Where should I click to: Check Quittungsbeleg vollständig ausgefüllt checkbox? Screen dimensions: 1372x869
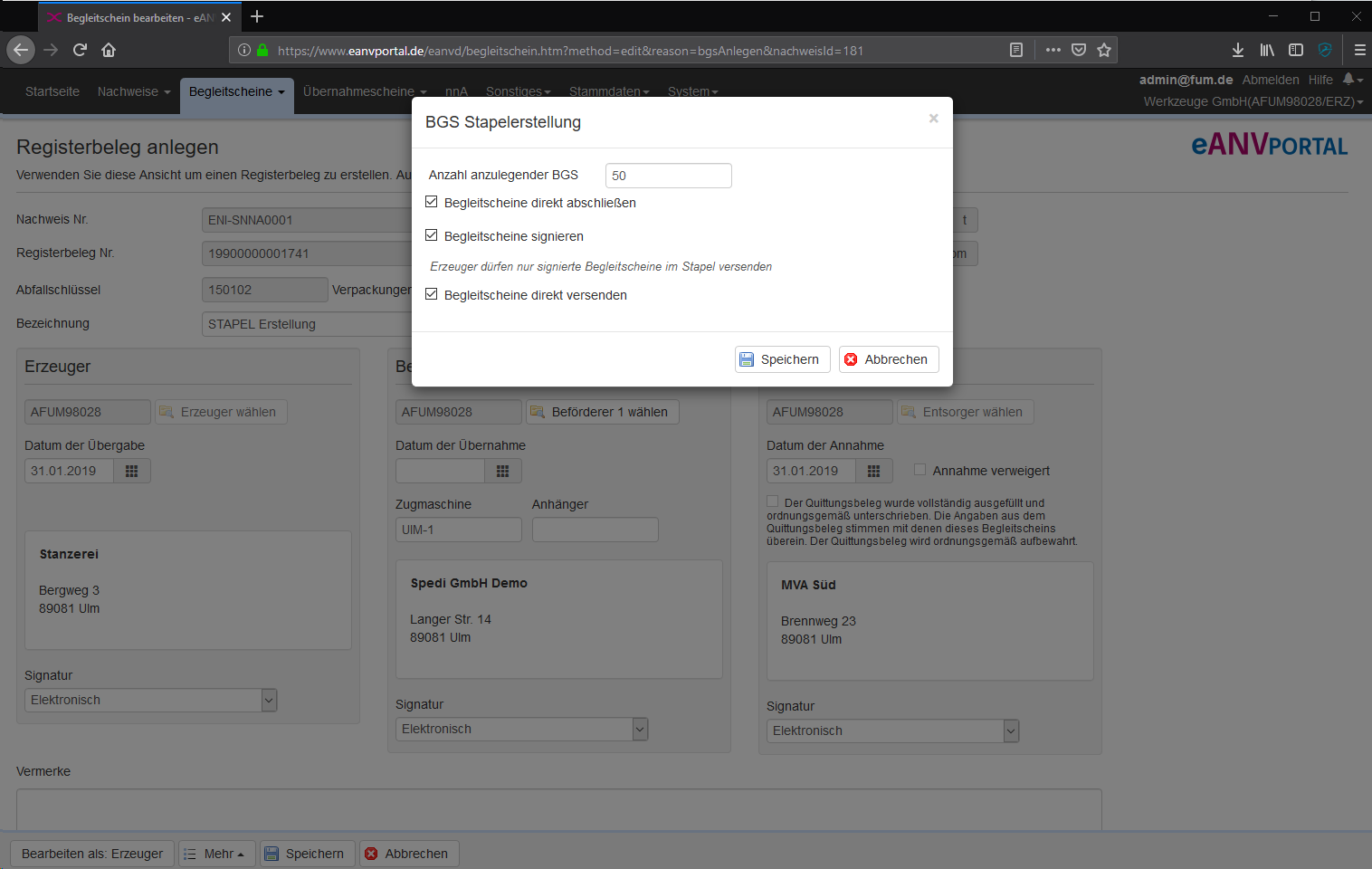pyautogui.click(x=773, y=501)
